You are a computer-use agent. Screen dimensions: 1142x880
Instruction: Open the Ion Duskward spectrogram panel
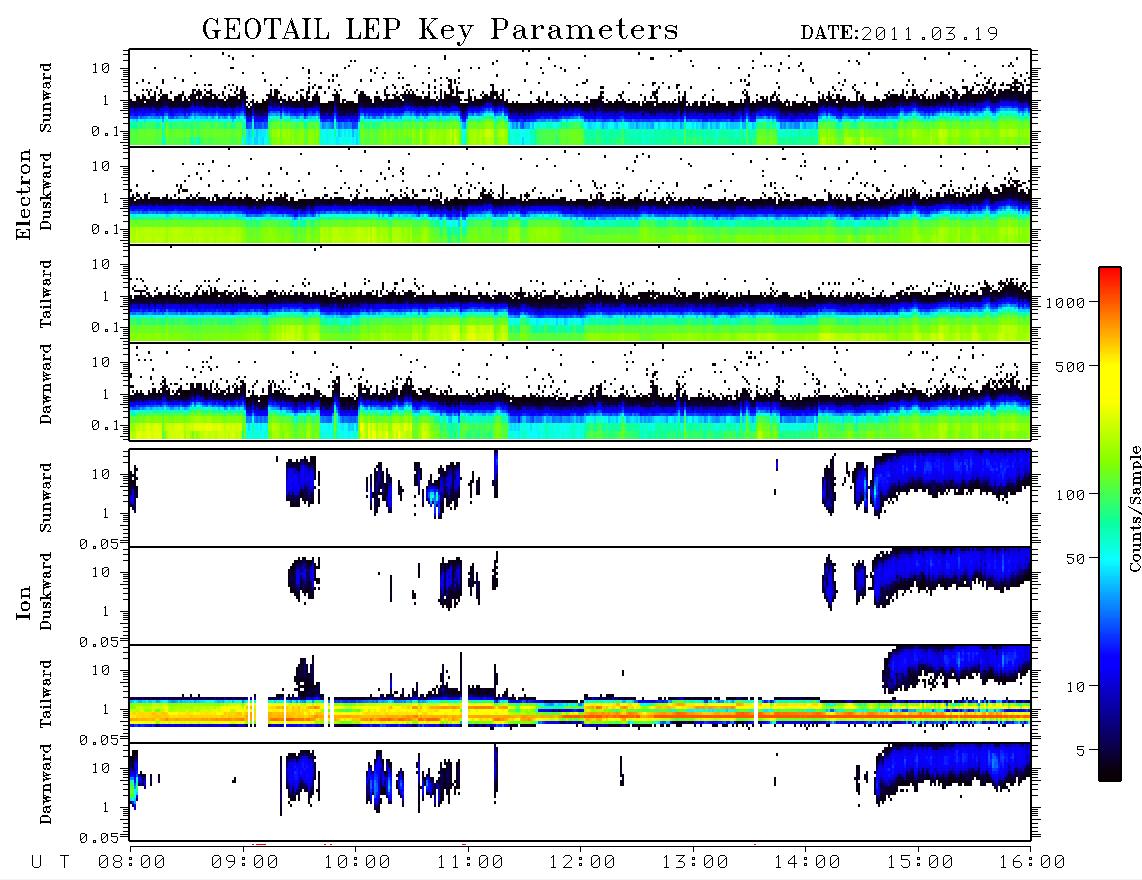click(580, 596)
